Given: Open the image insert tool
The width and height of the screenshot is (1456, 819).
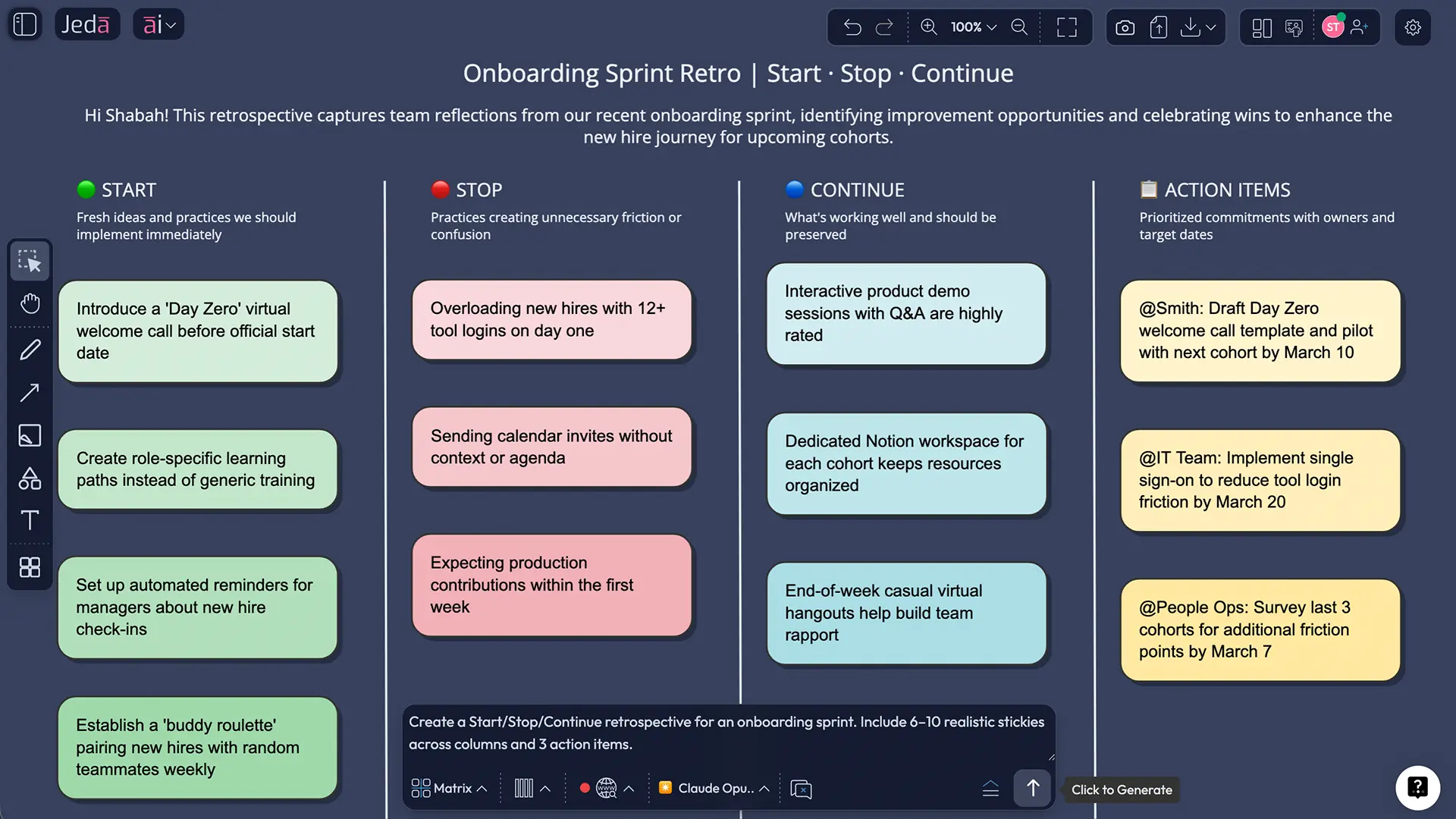Looking at the screenshot, I should (x=30, y=435).
